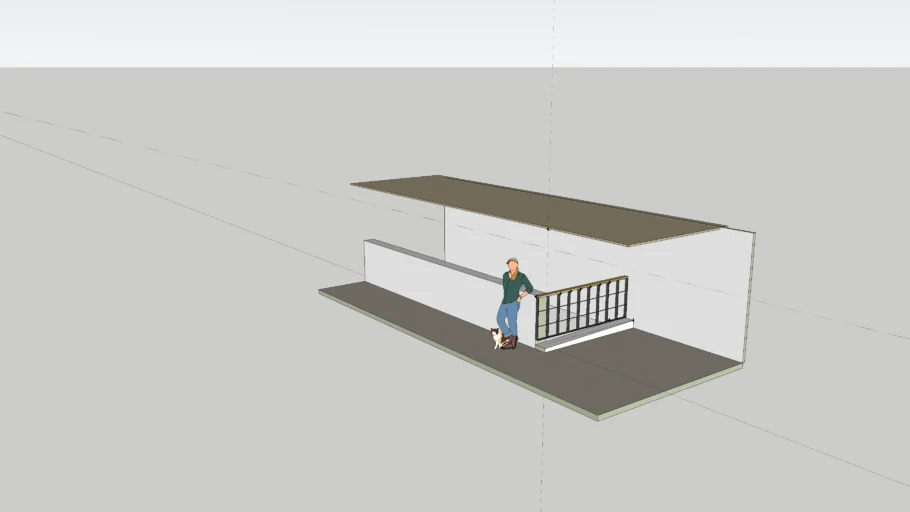This screenshot has width=910, height=512.
Task: Click the person's blue jeans
Action: pos(510,320)
